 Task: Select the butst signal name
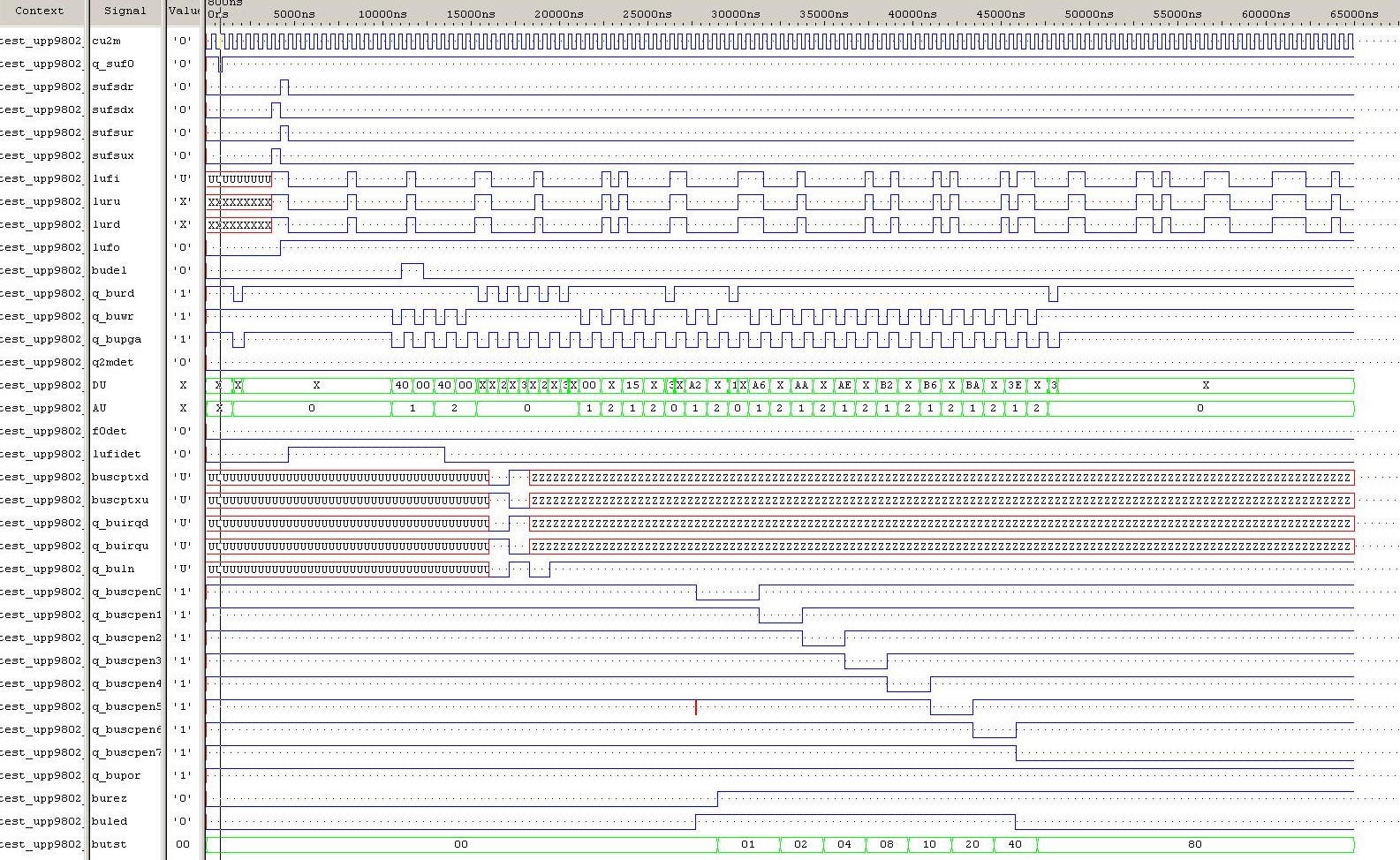[x=110, y=844]
